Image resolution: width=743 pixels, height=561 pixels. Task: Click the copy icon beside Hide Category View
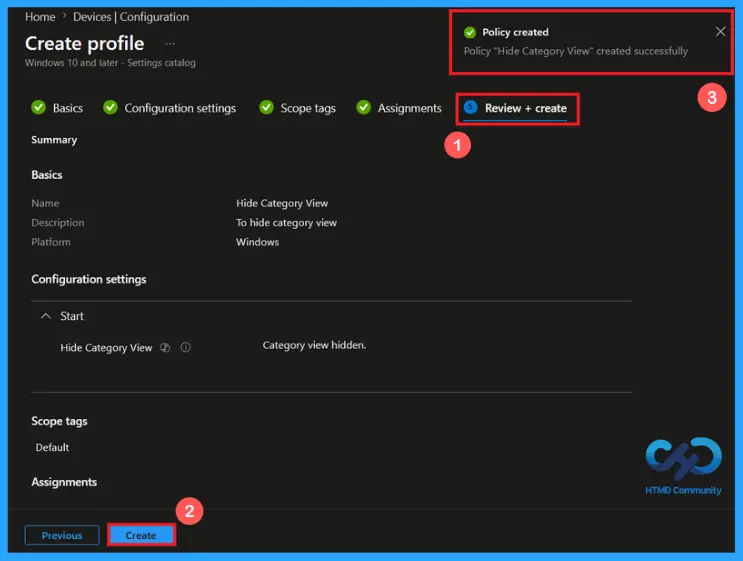tap(165, 347)
